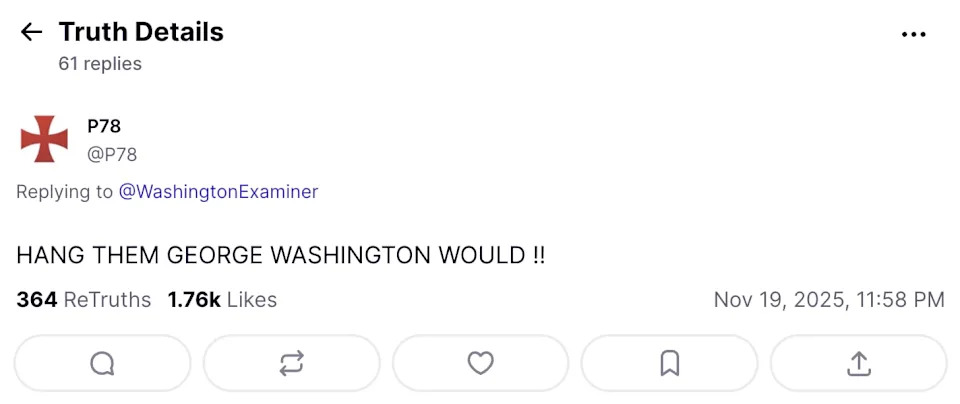Click the reply speech bubble button
960x404 pixels.
pos(103,363)
